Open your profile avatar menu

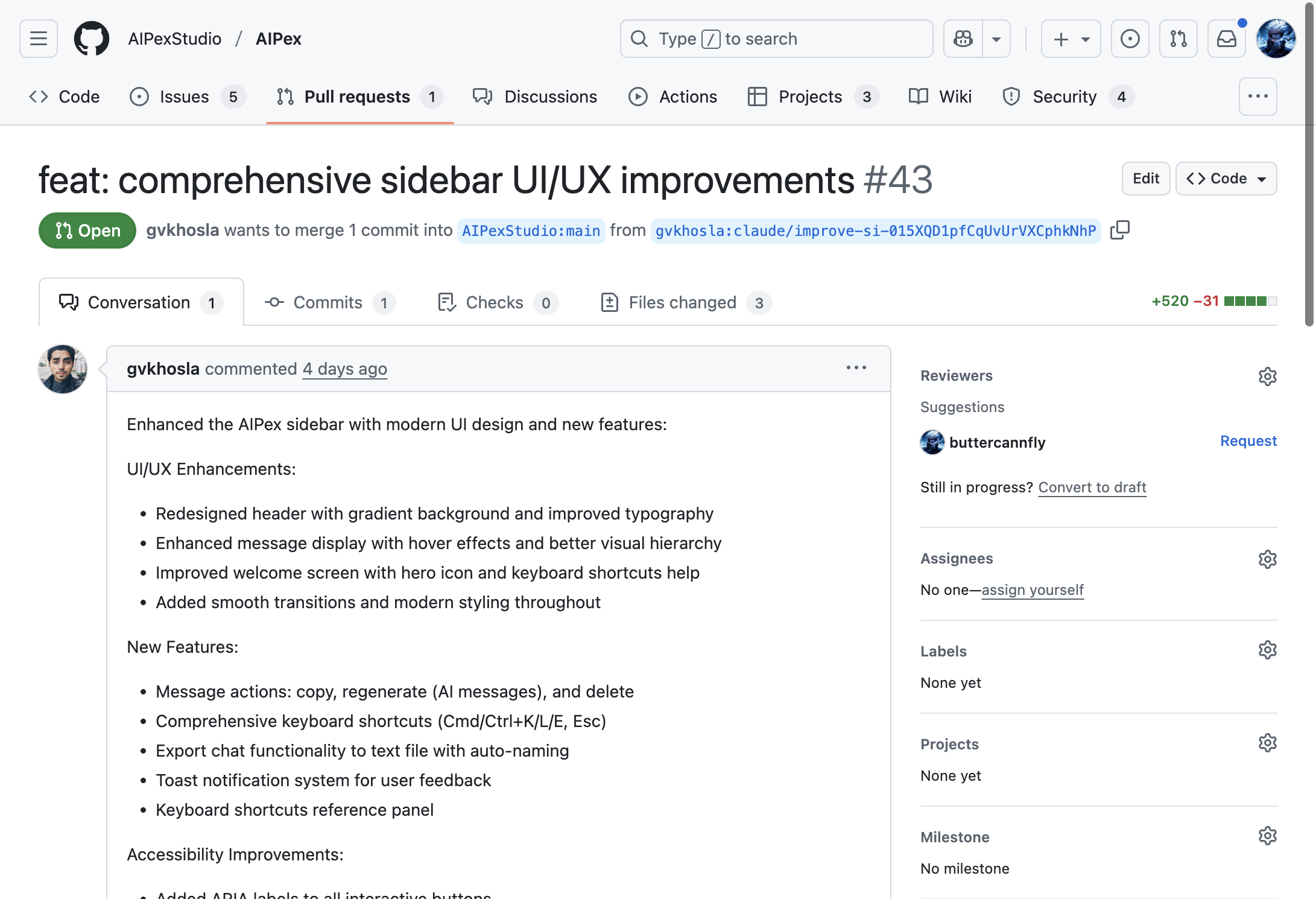pyautogui.click(x=1276, y=39)
